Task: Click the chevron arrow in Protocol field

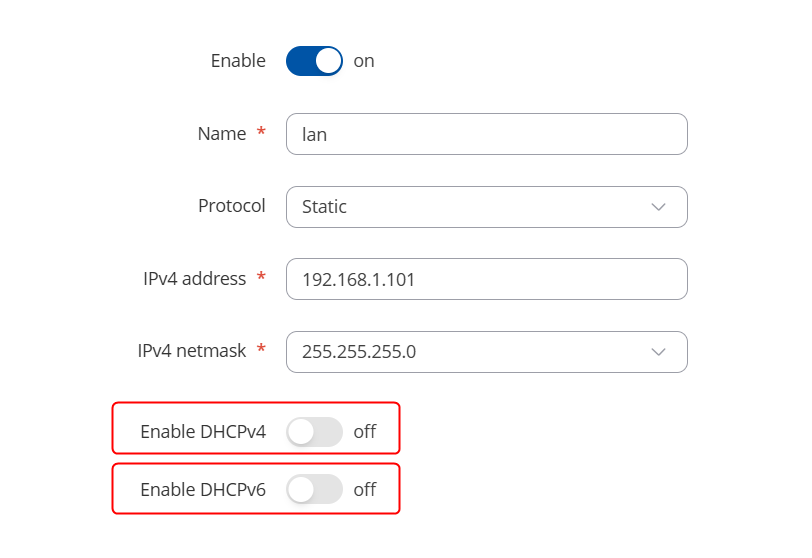Action: 658,207
